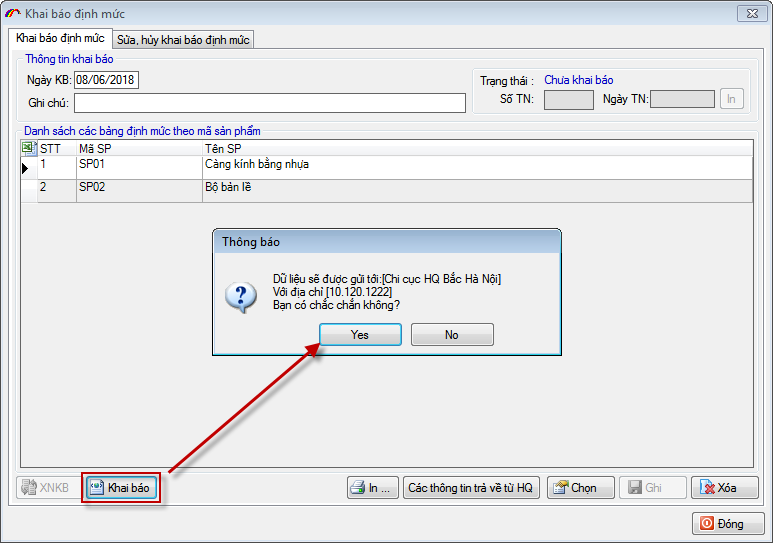
Task: Click the Chọn button
Action: pyautogui.click(x=580, y=488)
